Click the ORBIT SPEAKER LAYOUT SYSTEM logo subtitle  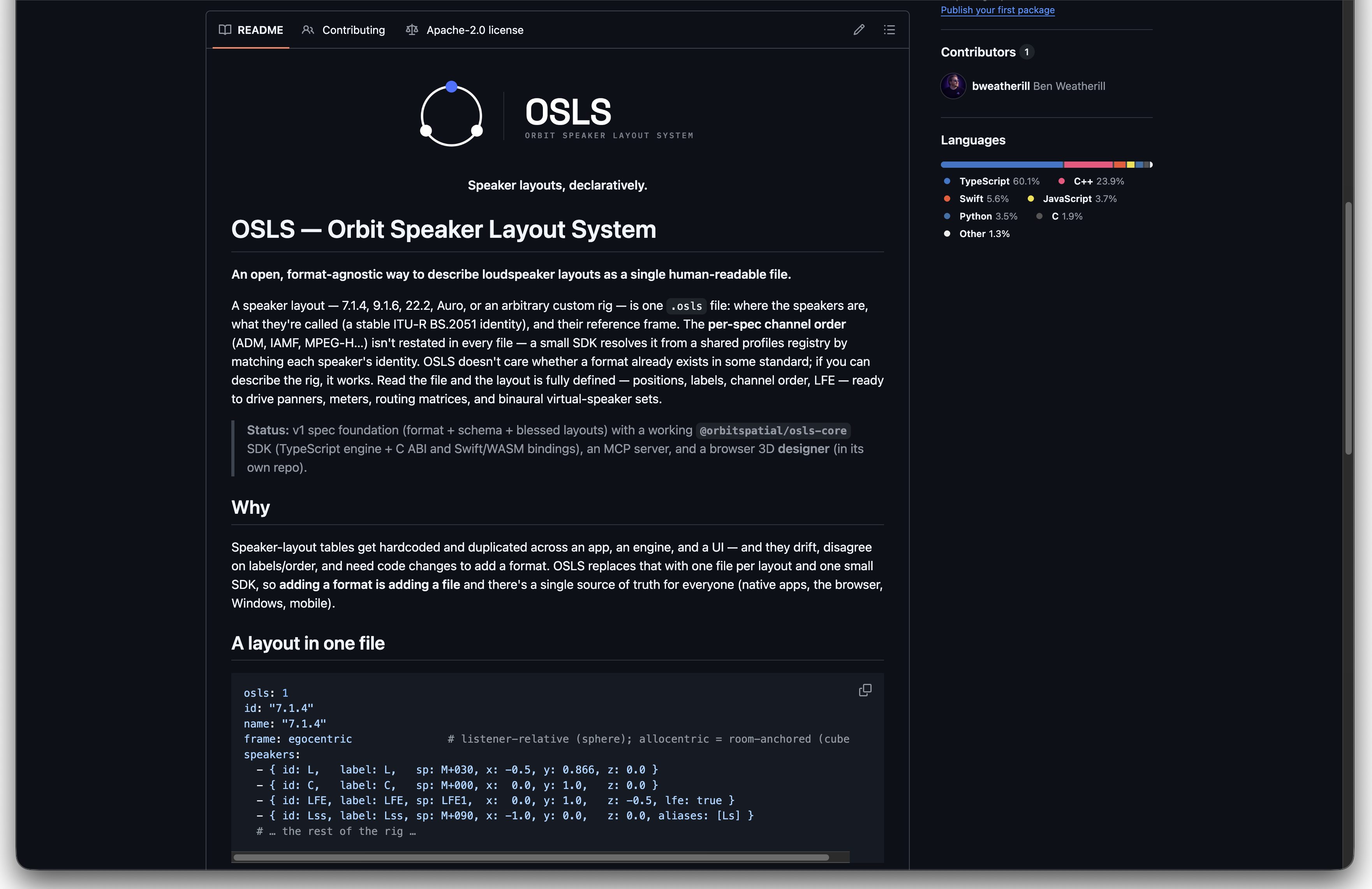[609, 135]
